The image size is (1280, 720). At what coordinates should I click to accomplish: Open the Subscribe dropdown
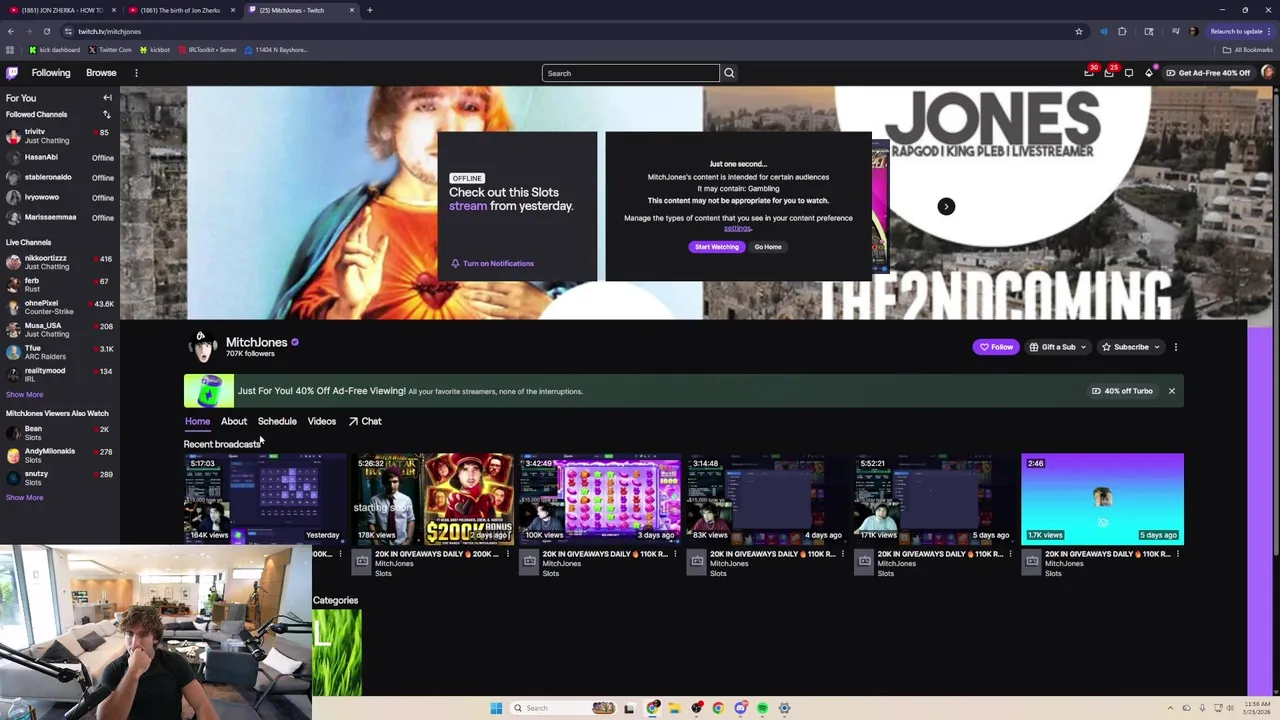tap(1131, 347)
